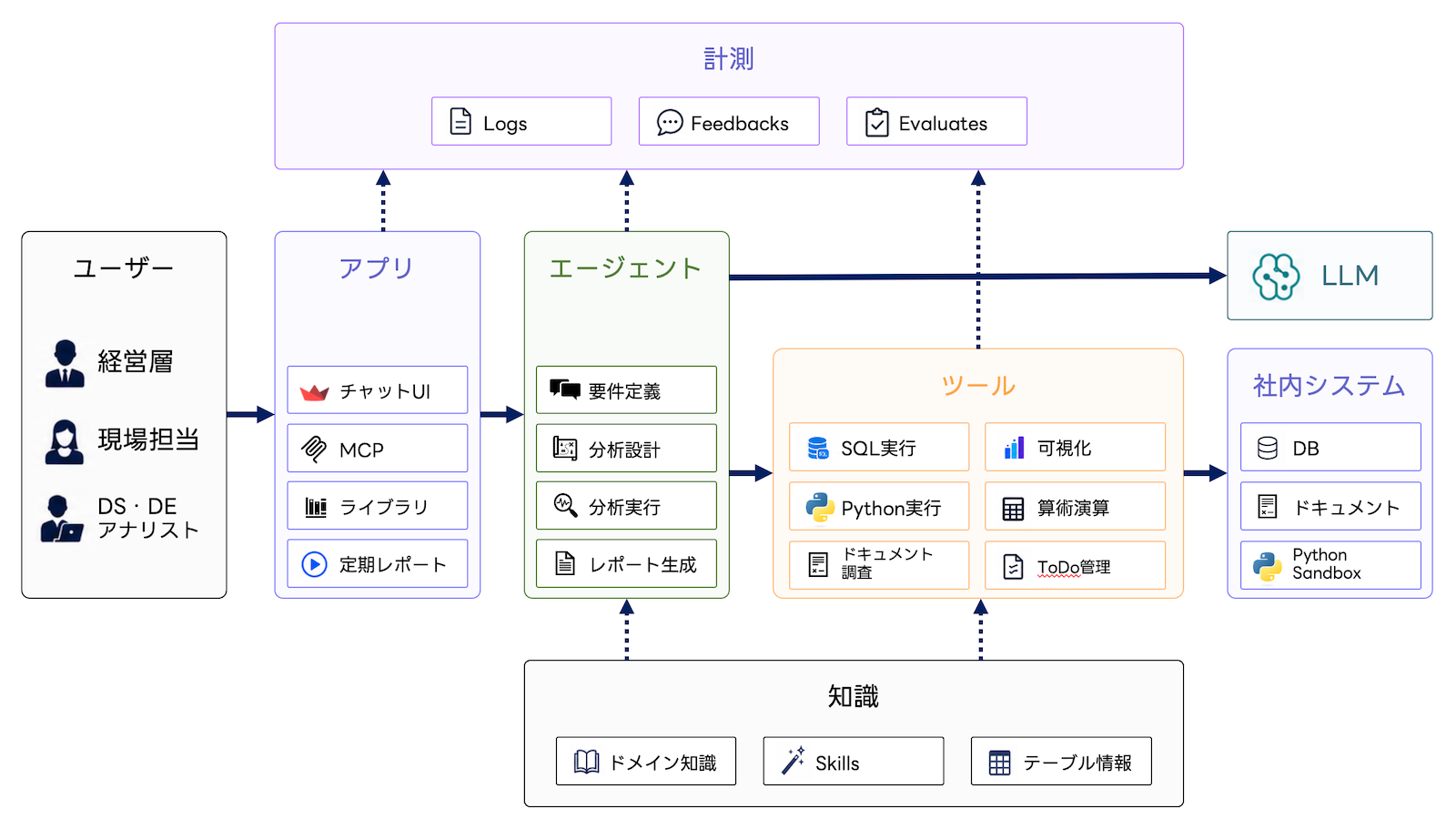Click the 社内システム heading
The image size is (1456, 829).
click(1330, 386)
